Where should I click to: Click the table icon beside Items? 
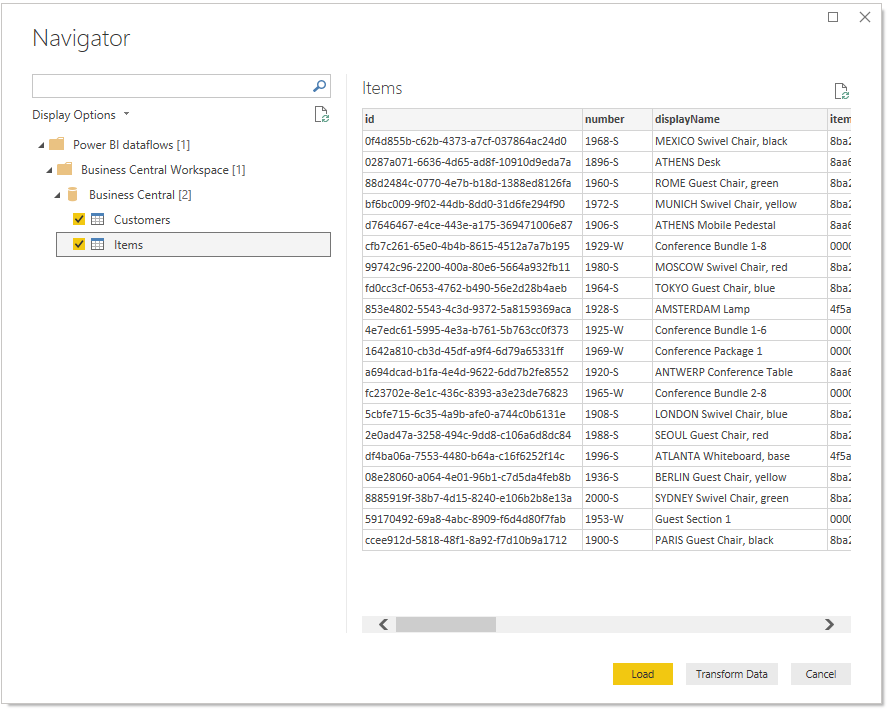(x=96, y=244)
